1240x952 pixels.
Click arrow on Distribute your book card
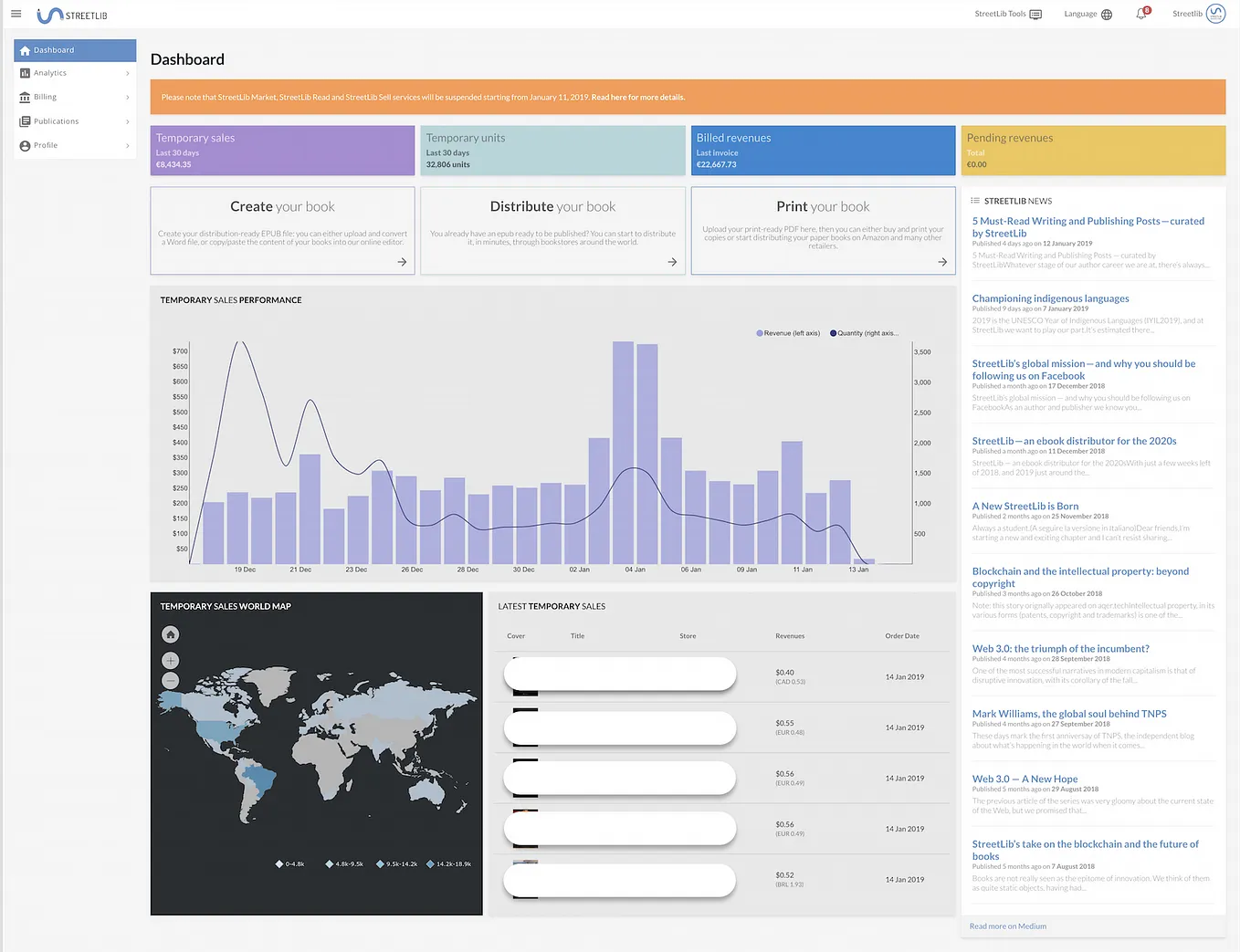click(x=672, y=262)
